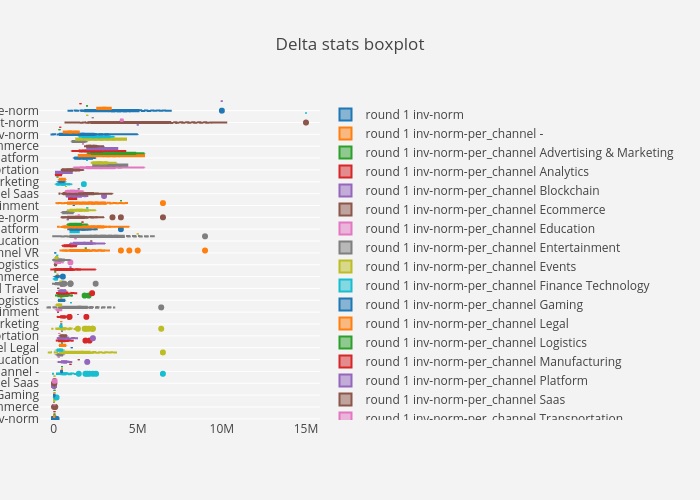The width and height of the screenshot is (700, 500).
Task: Click the brown outlier point near 15M
Action: point(306,122)
